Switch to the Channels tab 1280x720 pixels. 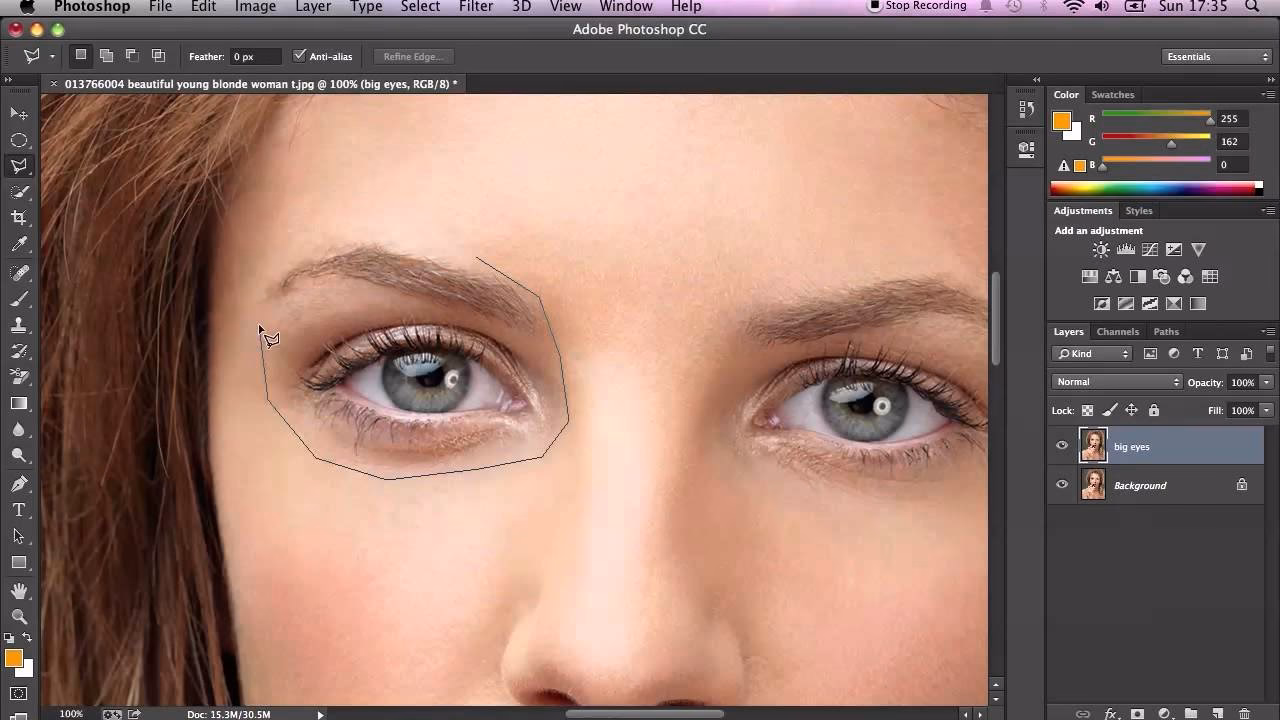(1117, 331)
